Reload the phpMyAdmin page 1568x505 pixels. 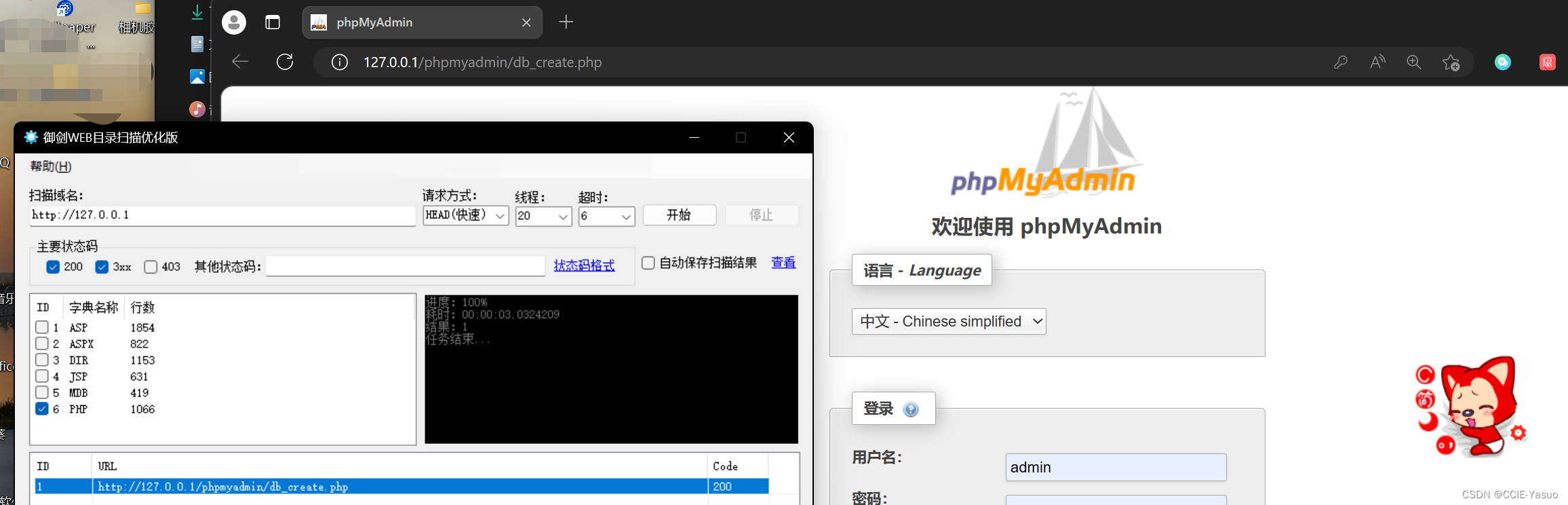[285, 62]
